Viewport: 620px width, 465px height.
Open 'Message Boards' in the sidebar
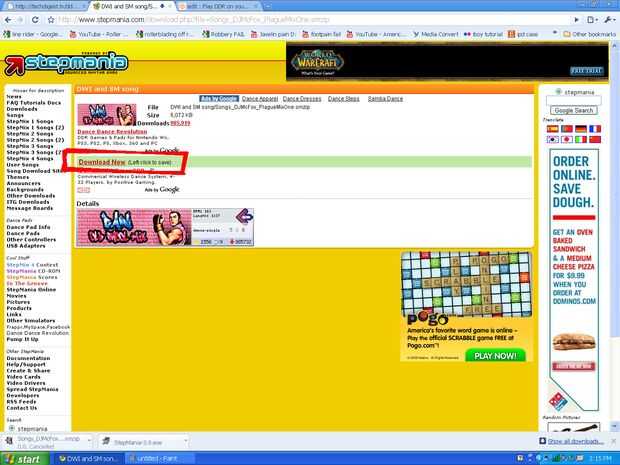30,208
